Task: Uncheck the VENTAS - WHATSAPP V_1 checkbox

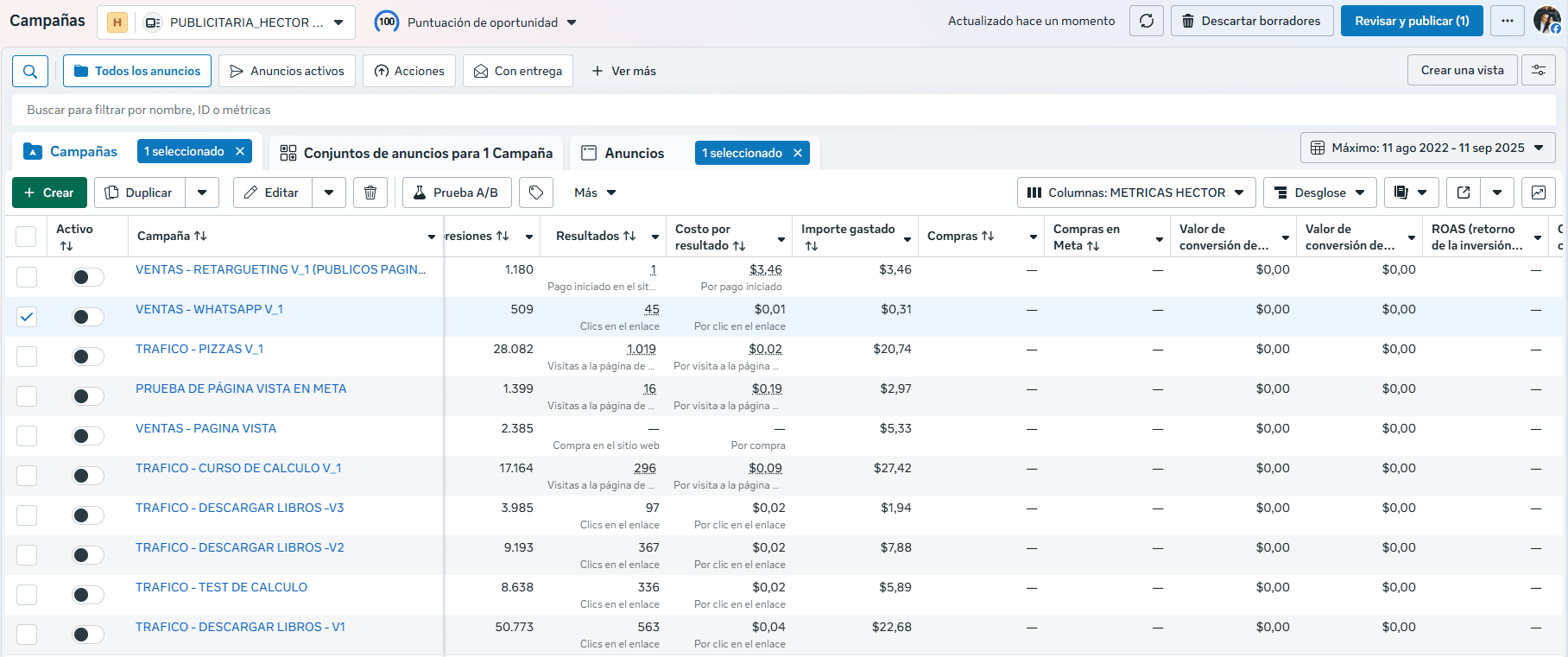Action: (x=27, y=317)
